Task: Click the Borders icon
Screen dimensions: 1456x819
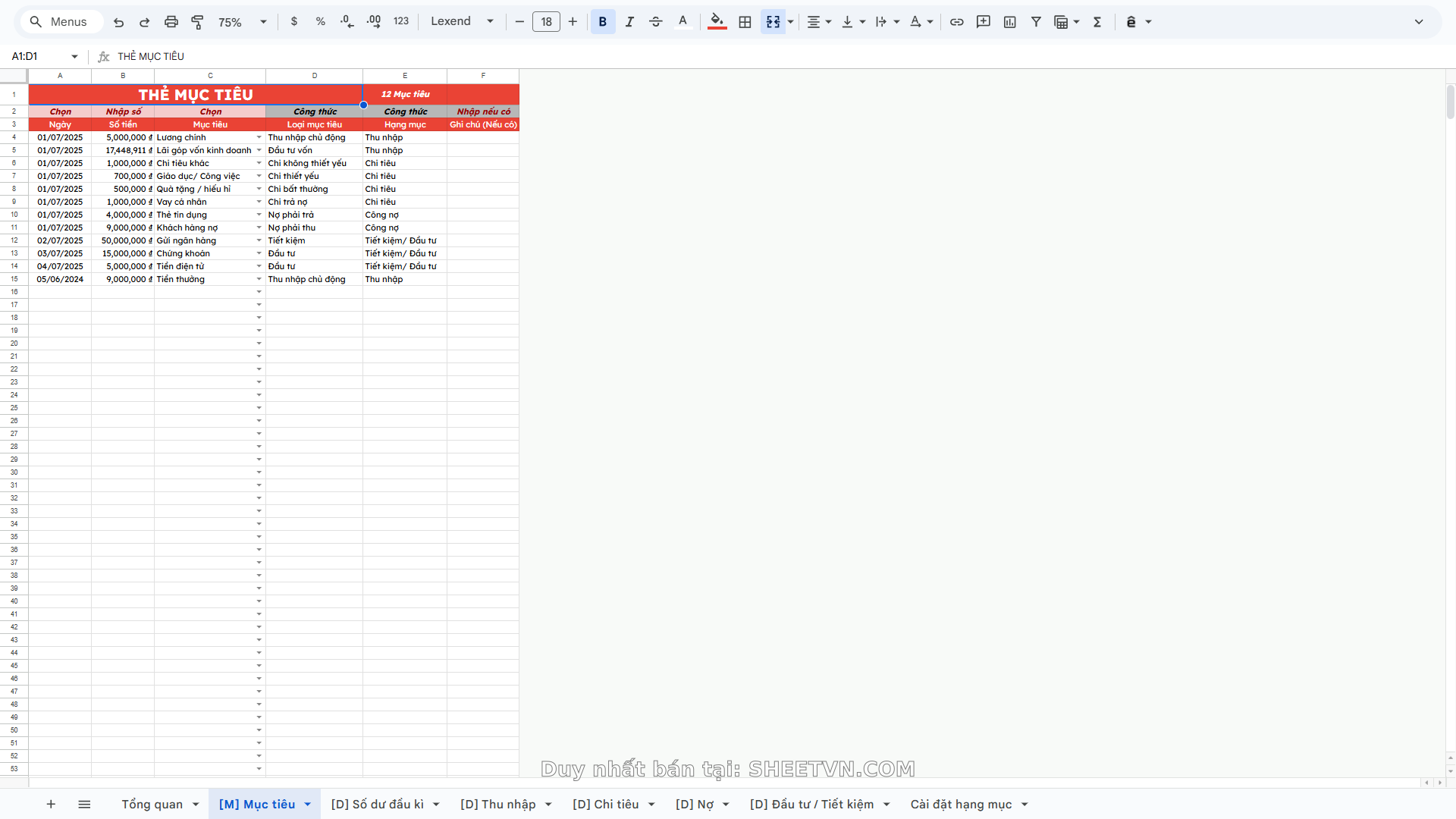Action: [745, 22]
